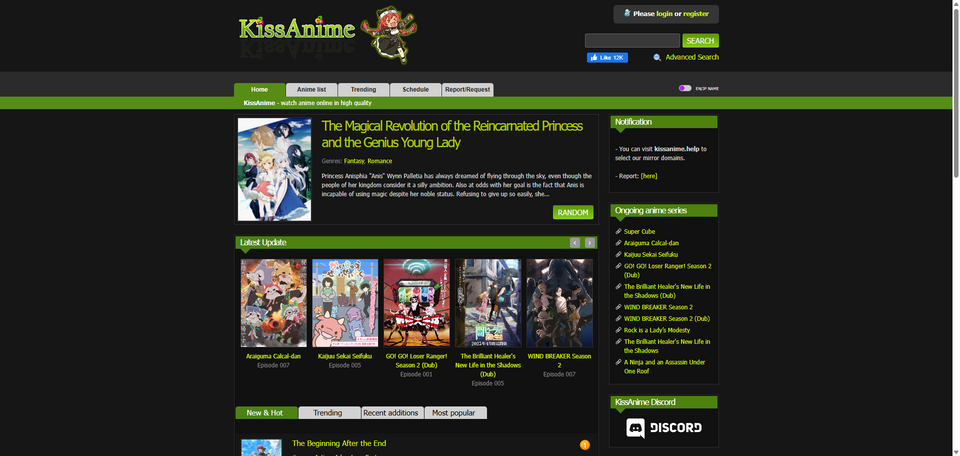Open the Report/Request tab
This screenshot has width=960, height=456.
point(467,90)
